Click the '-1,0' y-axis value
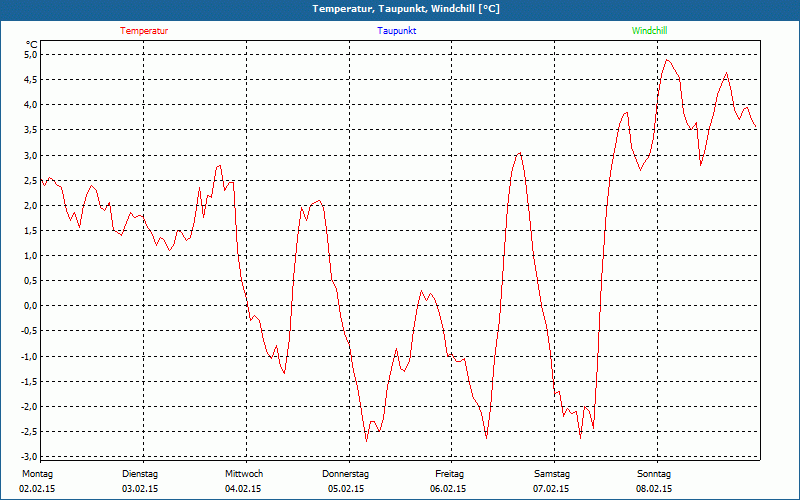The height and width of the screenshot is (500, 800). [30, 356]
